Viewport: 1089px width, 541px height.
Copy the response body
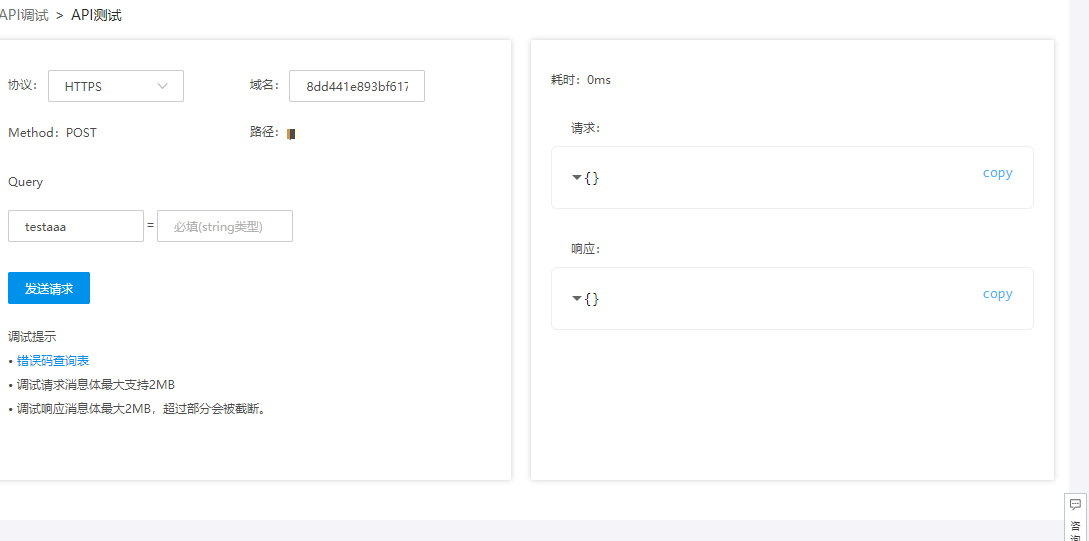(x=997, y=294)
